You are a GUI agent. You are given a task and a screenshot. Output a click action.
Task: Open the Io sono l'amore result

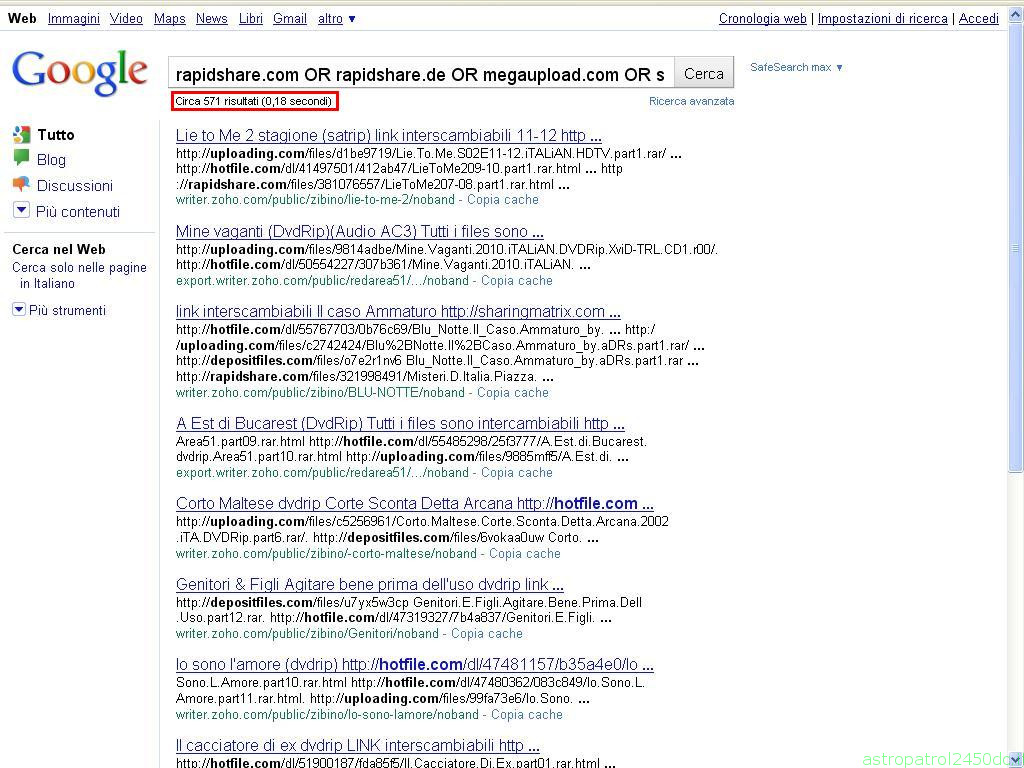point(415,664)
